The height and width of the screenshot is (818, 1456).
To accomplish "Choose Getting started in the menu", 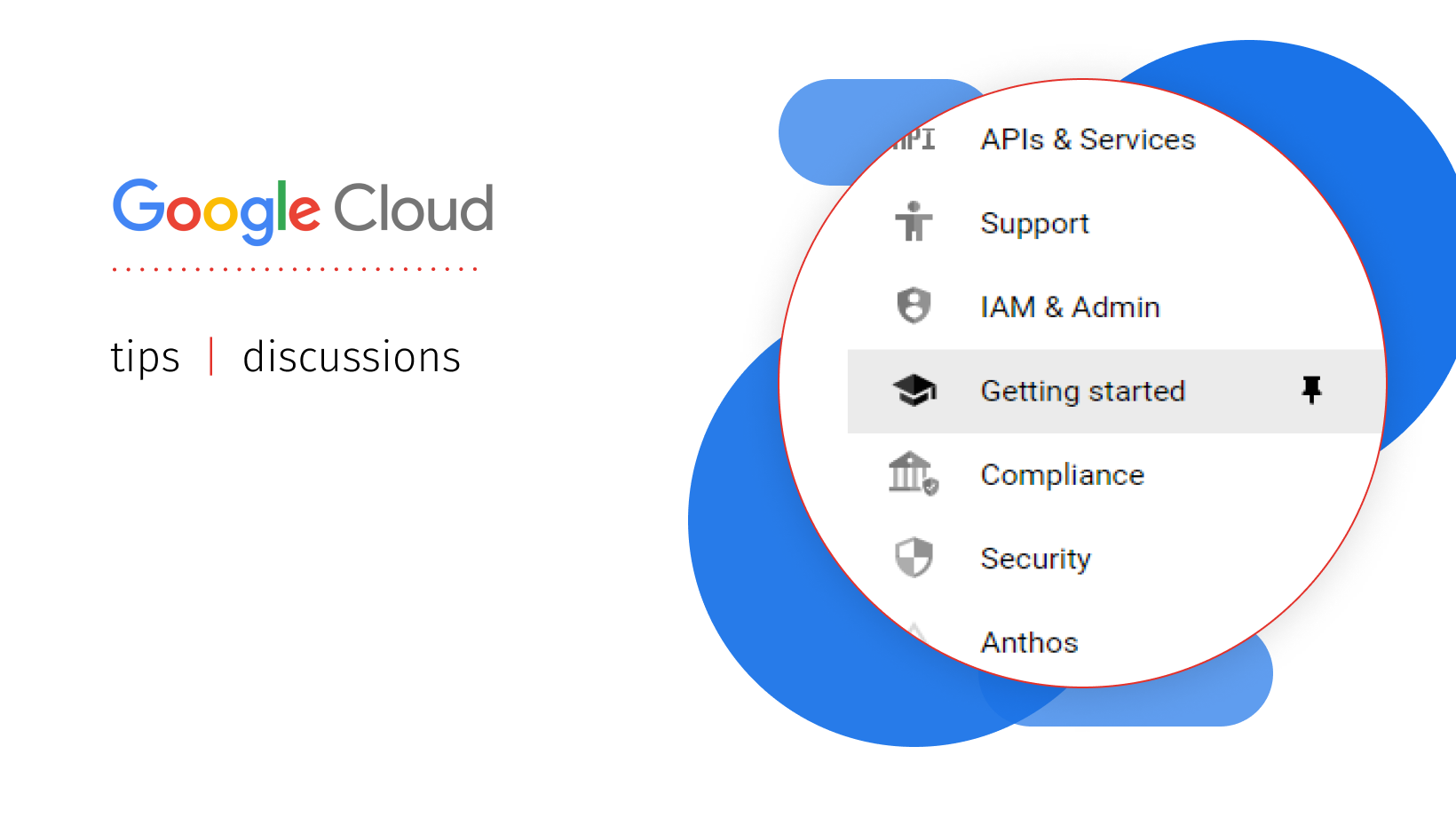I will coord(1117,392).
